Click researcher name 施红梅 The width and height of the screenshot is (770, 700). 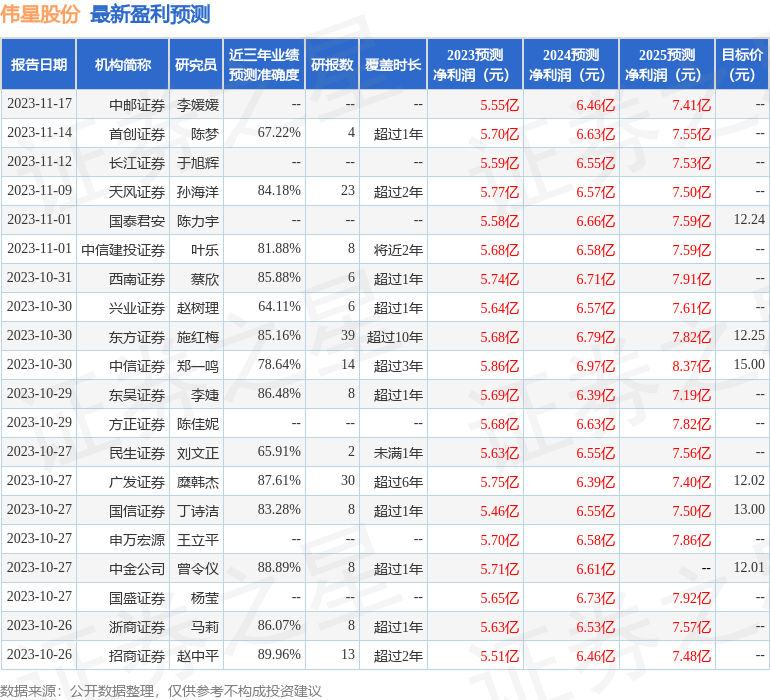point(198,337)
